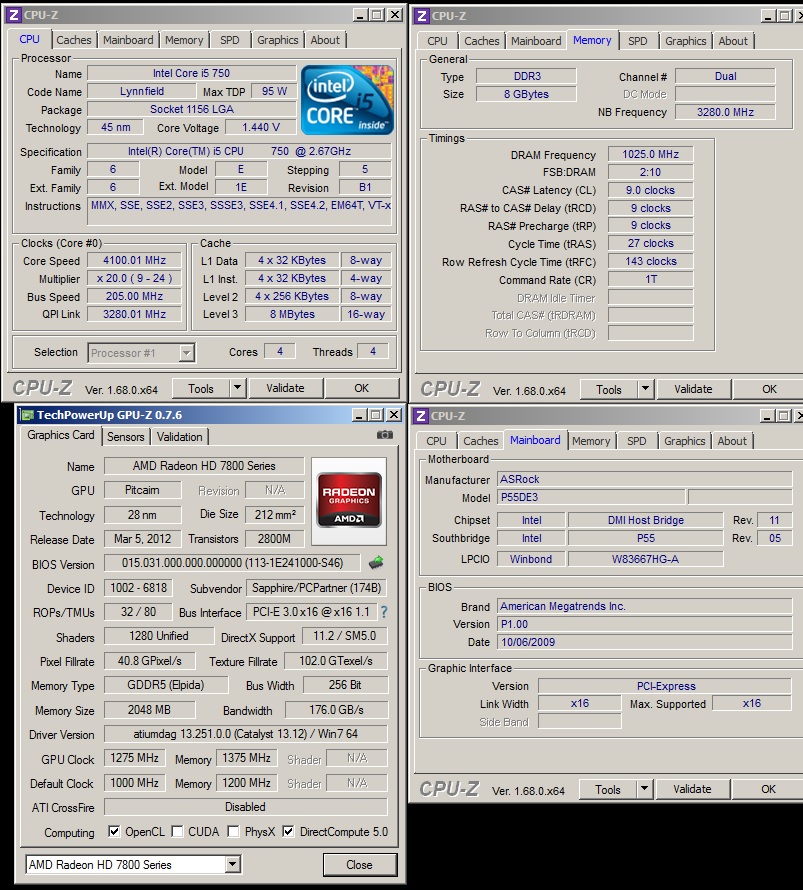Click the Intel Core i5 750 name field
The image size is (803, 890).
tap(191, 73)
